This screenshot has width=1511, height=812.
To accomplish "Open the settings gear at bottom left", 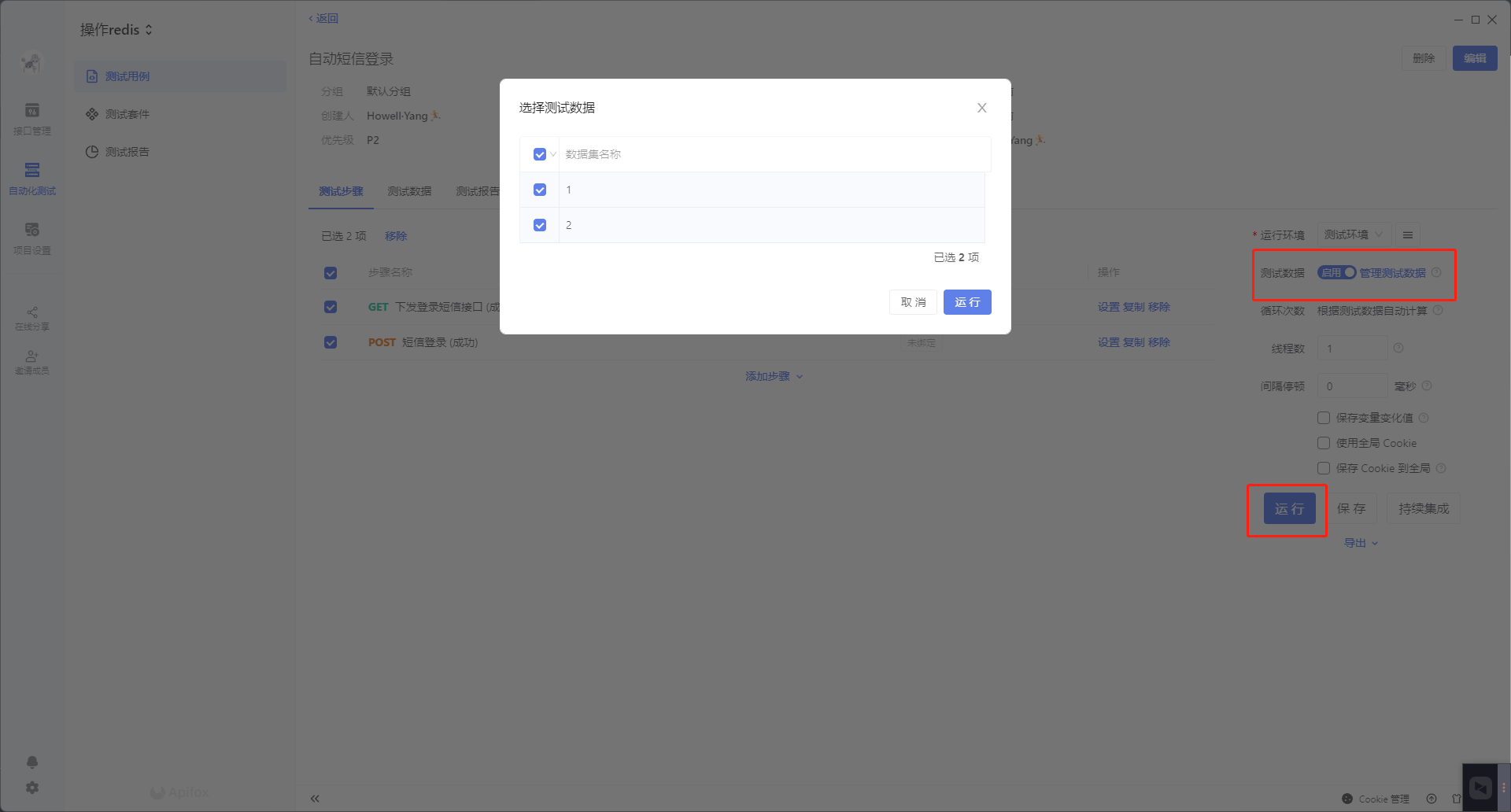I will click(31, 787).
